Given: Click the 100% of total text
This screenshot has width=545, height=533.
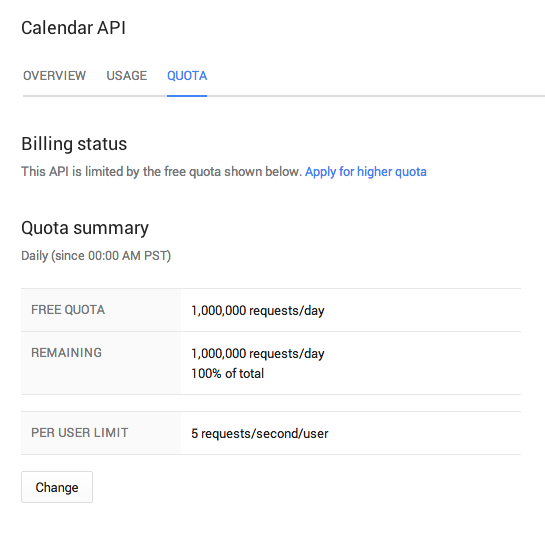Looking at the screenshot, I should click(228, 373).
